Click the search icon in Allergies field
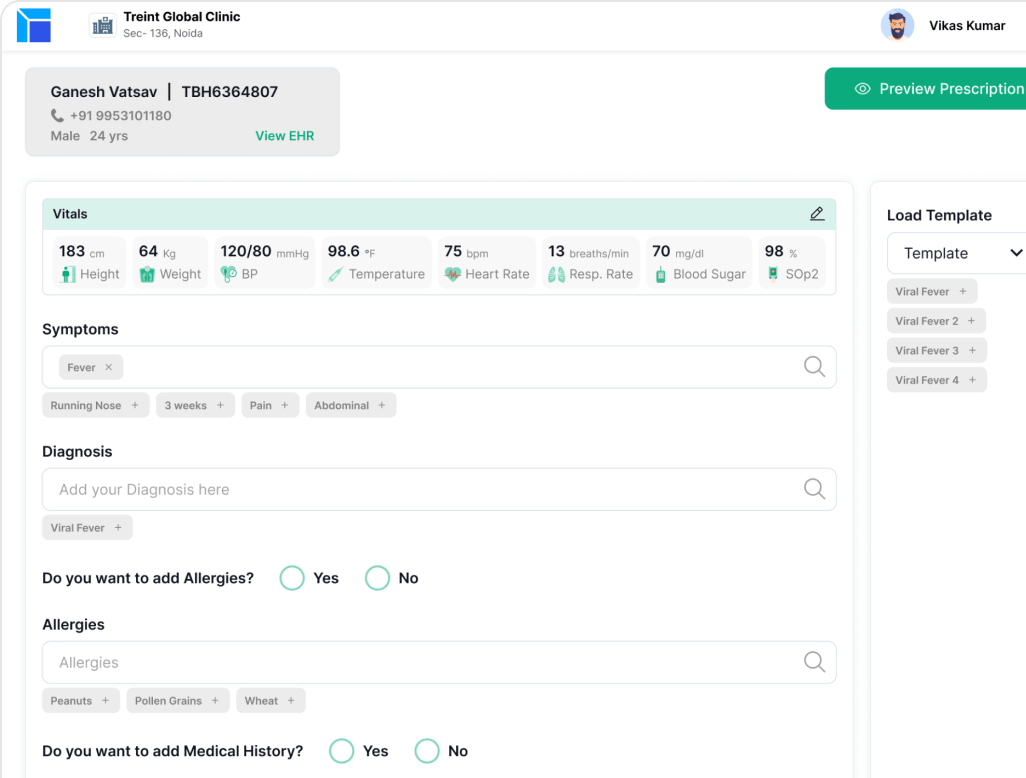The width and height of the screenshot is (1026, 778). click(814, 662)
